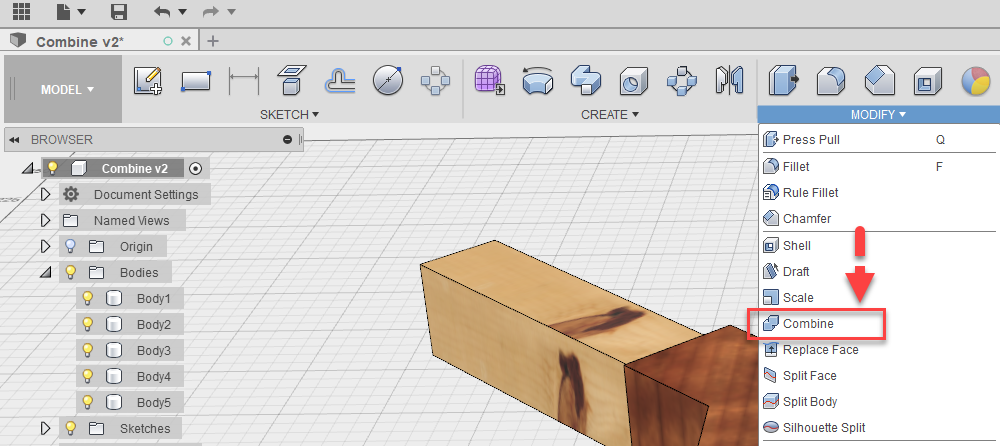Click the Appearance color ball icon
1000x446 pixels.
coord(976,81)
